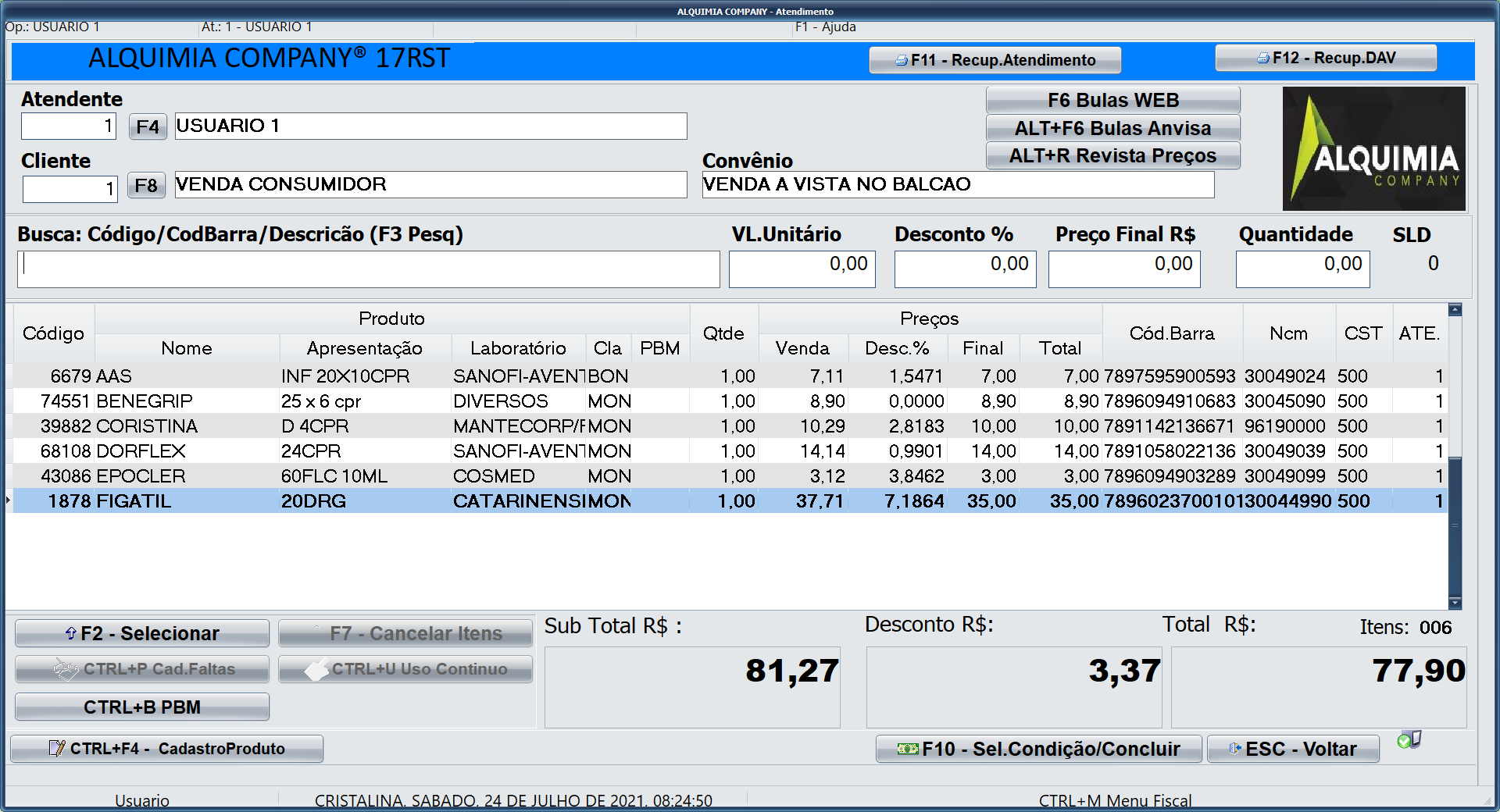
Task: Click the USUARIO 1 name field
Action: click(x=431, y=126)
